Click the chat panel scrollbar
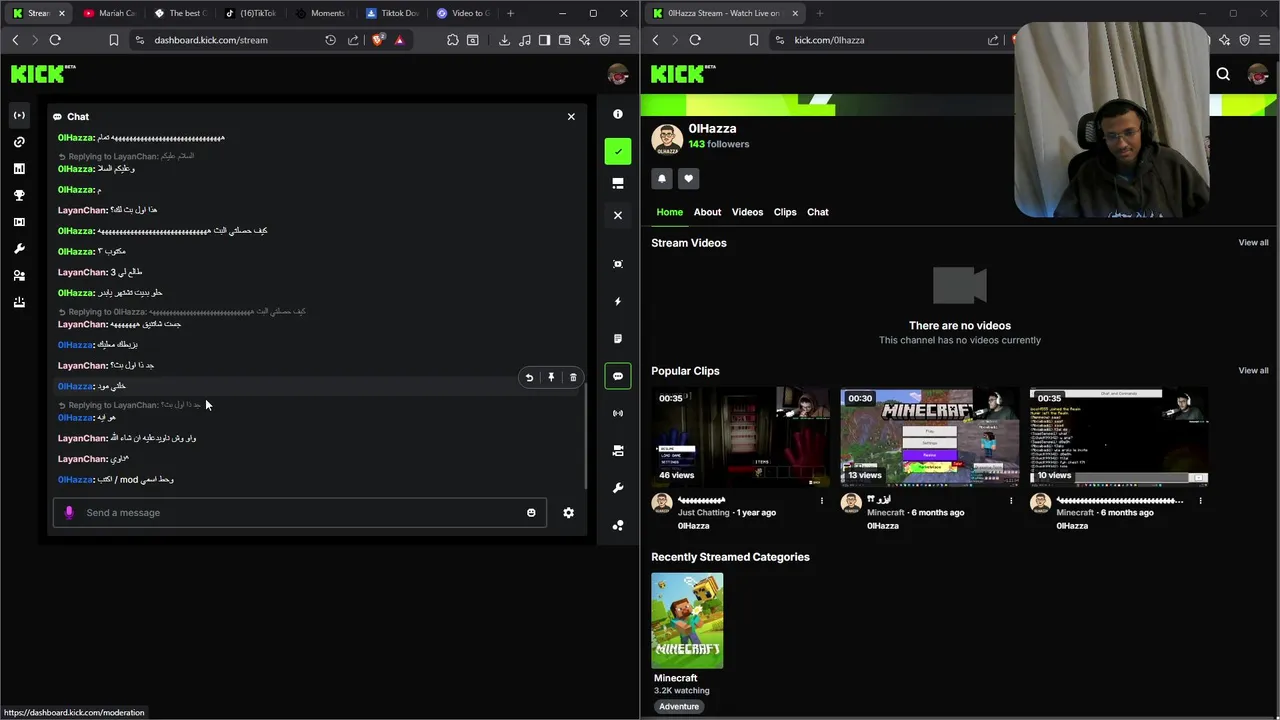The height and width of the screenshot is (720, 1280). point(586,435)
